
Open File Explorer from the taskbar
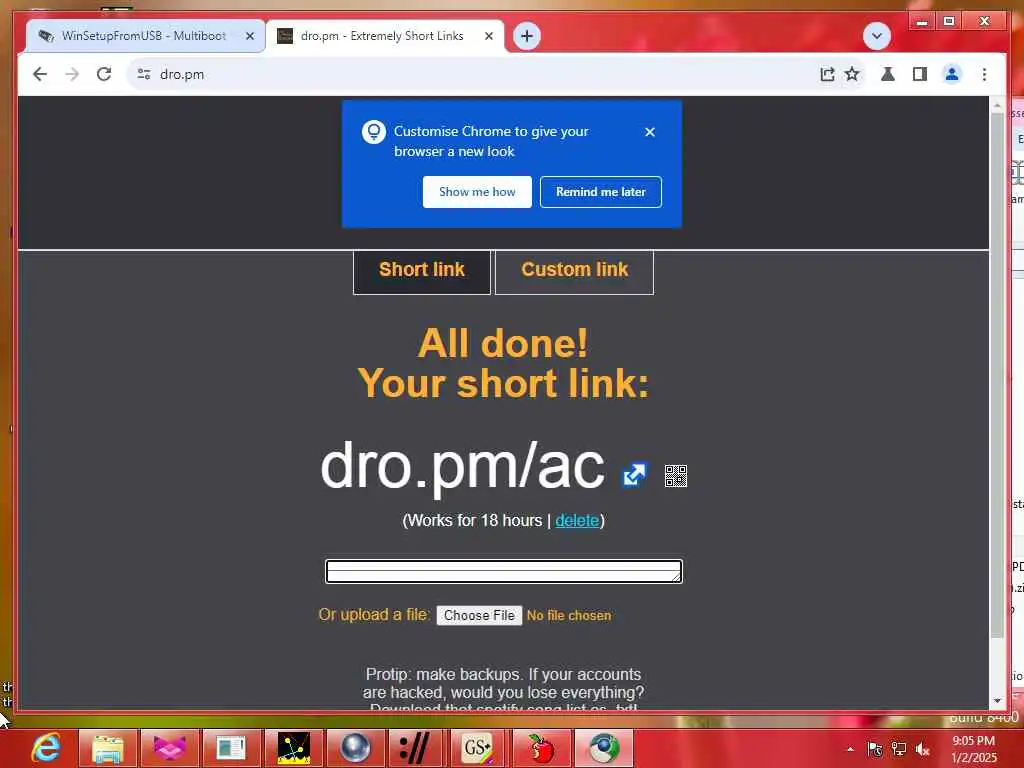[x=108, y=748]
